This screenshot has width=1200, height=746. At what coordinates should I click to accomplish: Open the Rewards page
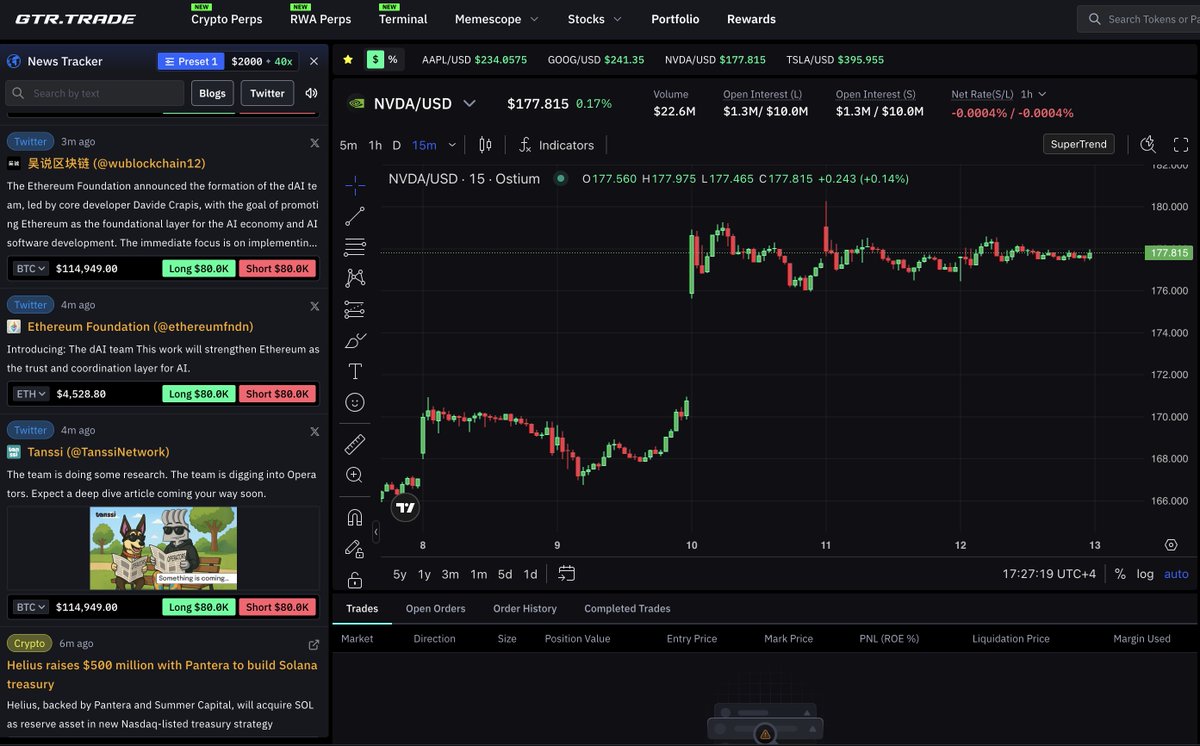coord(751,19)
